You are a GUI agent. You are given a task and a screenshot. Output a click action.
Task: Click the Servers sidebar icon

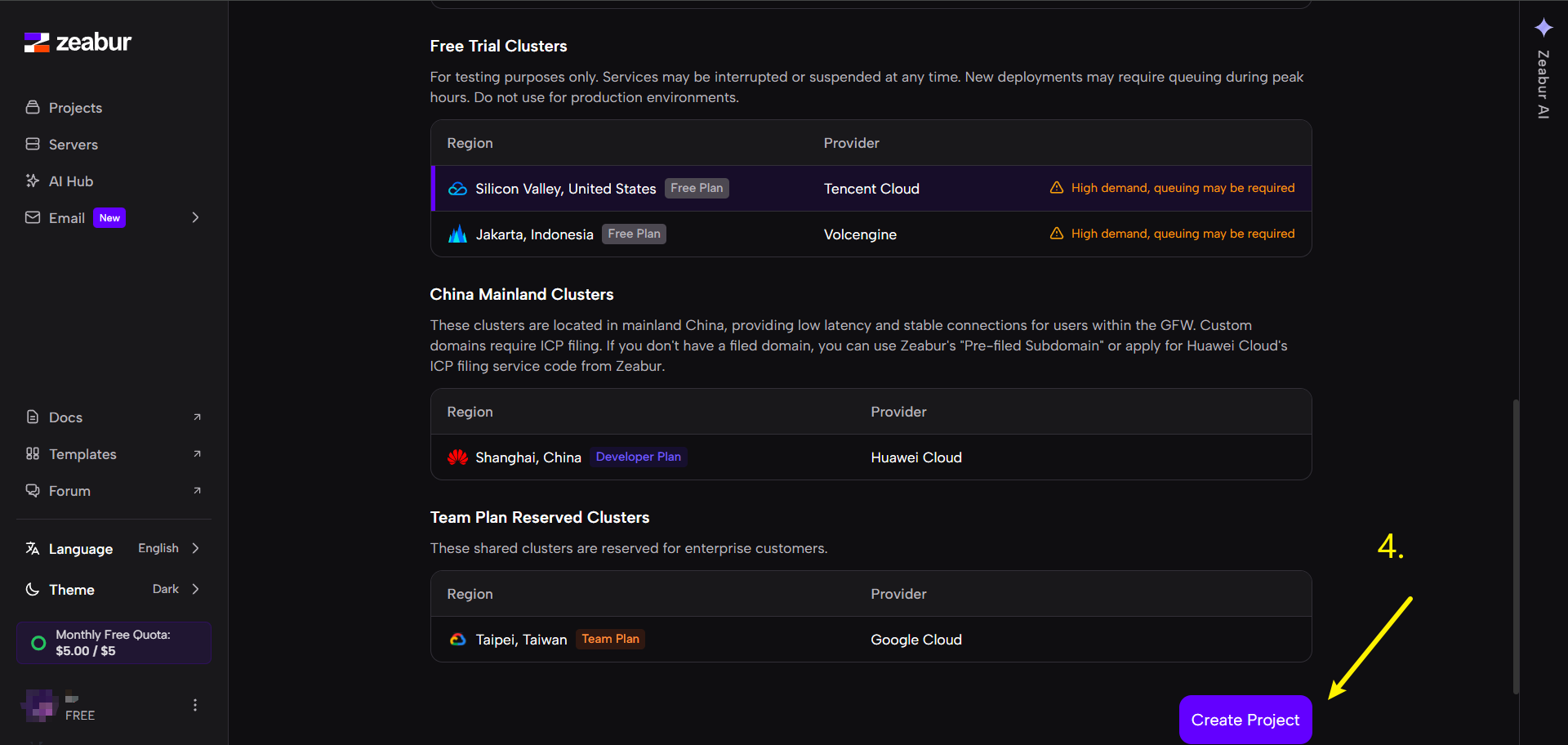pos(33,145)
